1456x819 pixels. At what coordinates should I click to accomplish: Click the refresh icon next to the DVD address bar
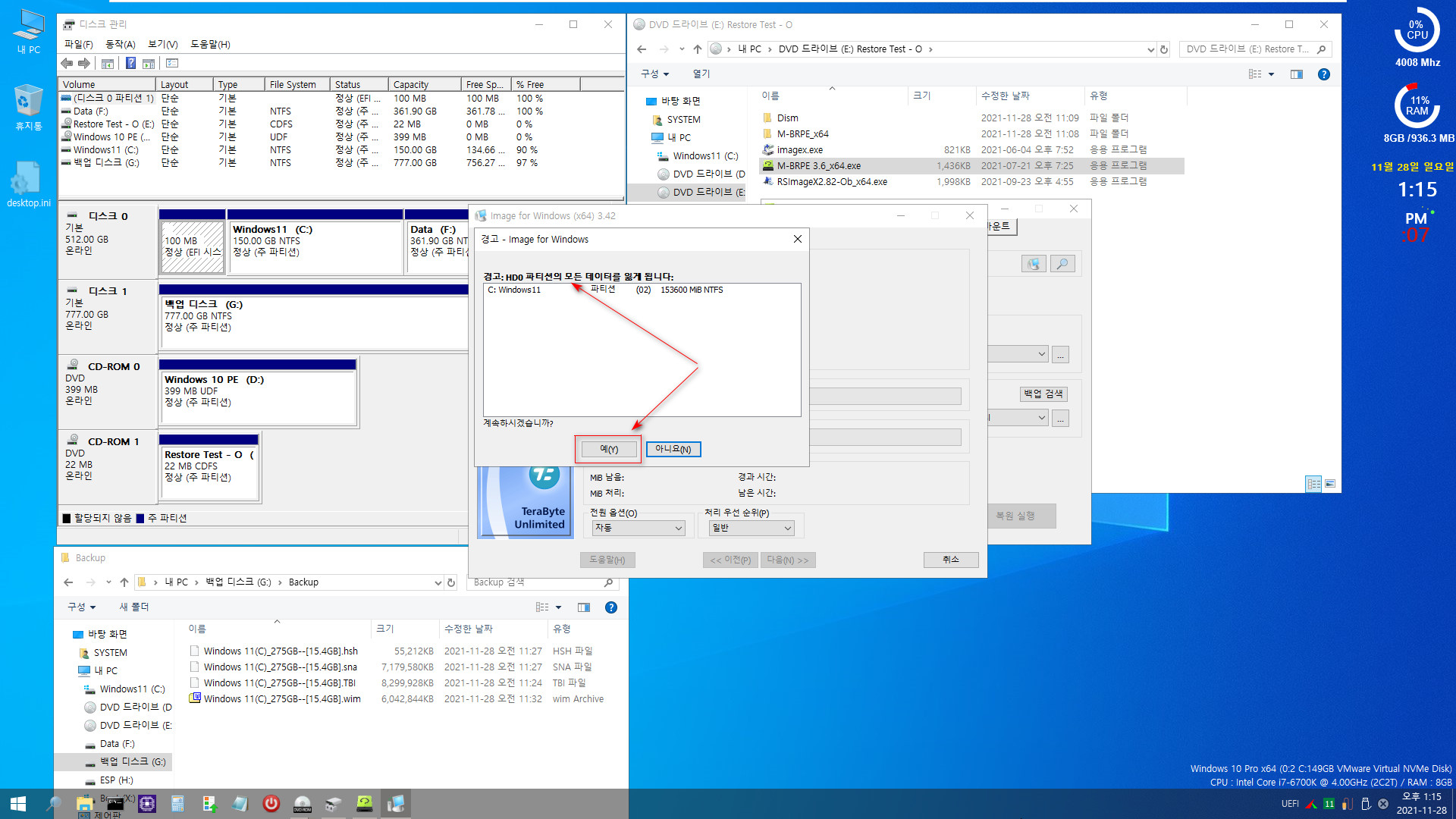pos(1164,49)
